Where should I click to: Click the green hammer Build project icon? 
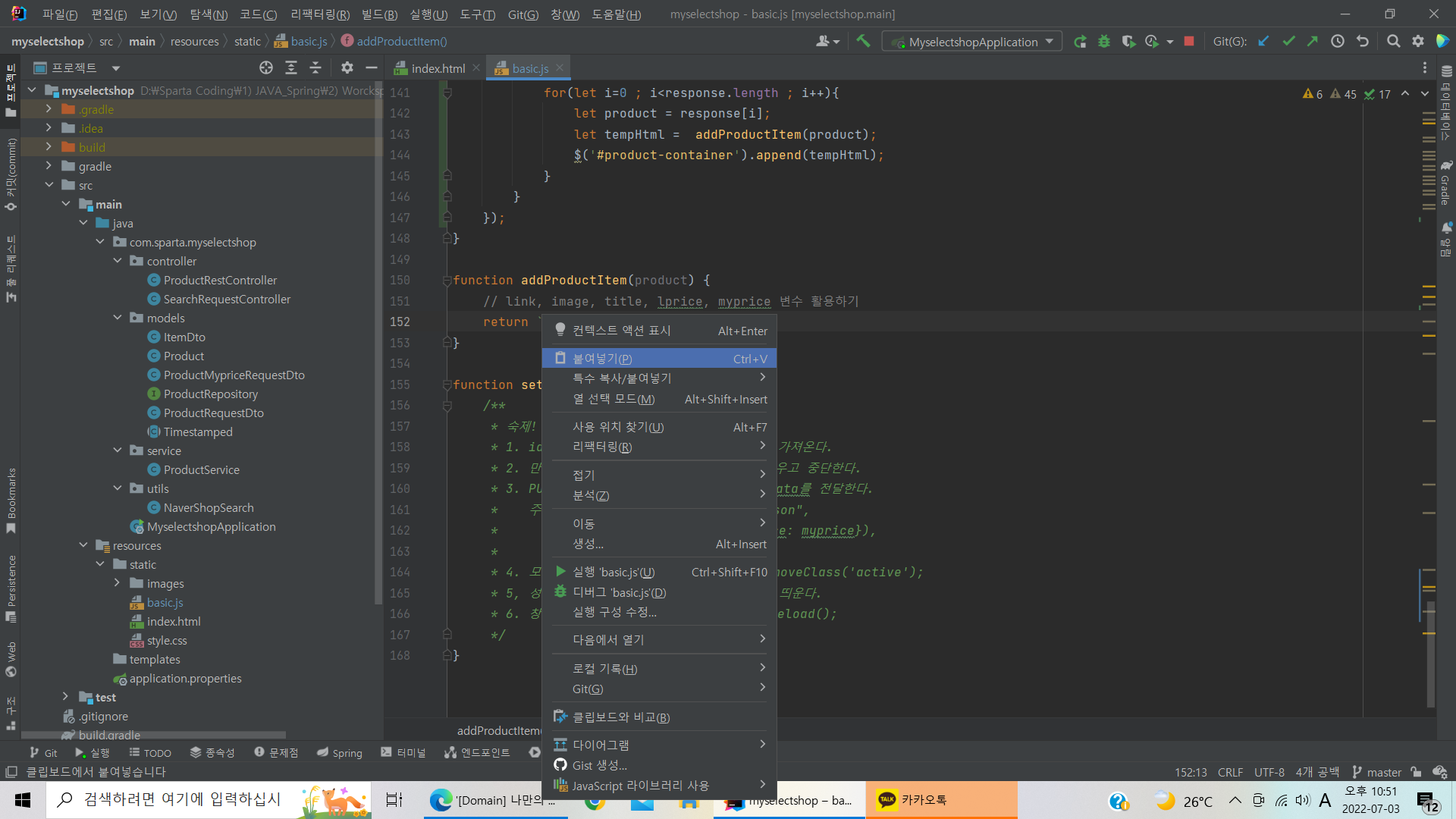click(863, 42)
